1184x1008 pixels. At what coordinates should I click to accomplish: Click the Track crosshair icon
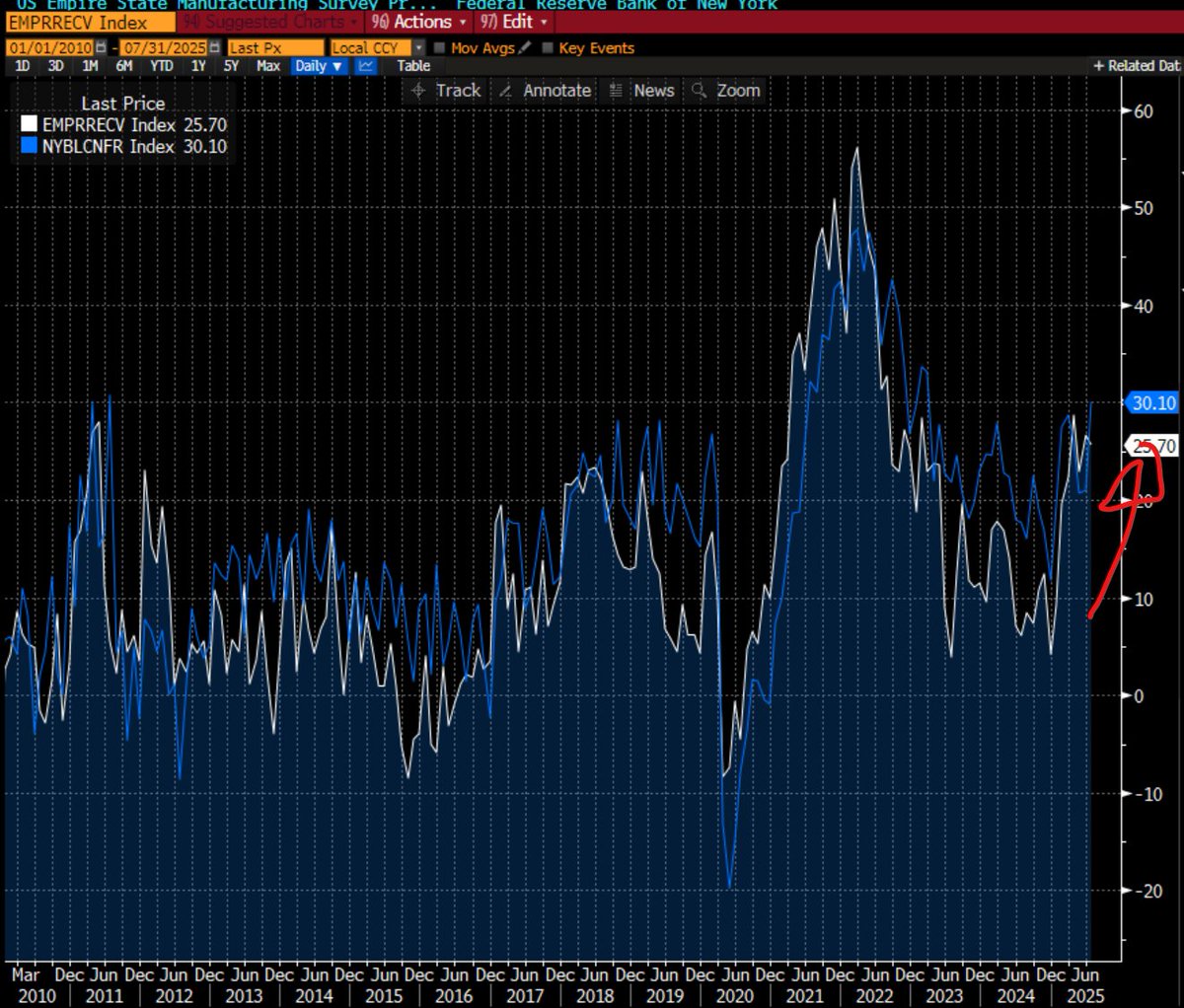click(418, 90)
